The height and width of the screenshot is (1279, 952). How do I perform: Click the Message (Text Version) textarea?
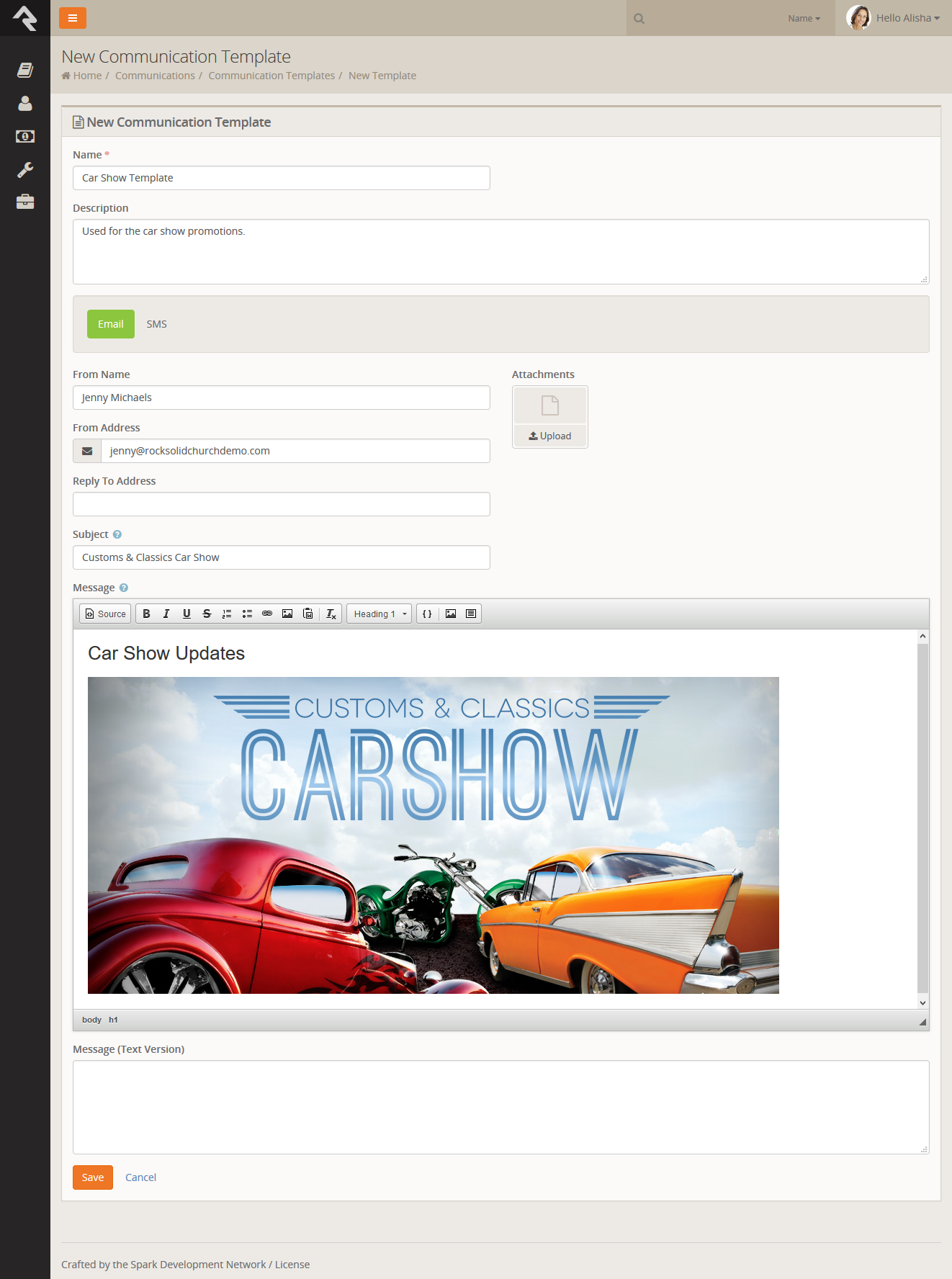point(501,1107)
